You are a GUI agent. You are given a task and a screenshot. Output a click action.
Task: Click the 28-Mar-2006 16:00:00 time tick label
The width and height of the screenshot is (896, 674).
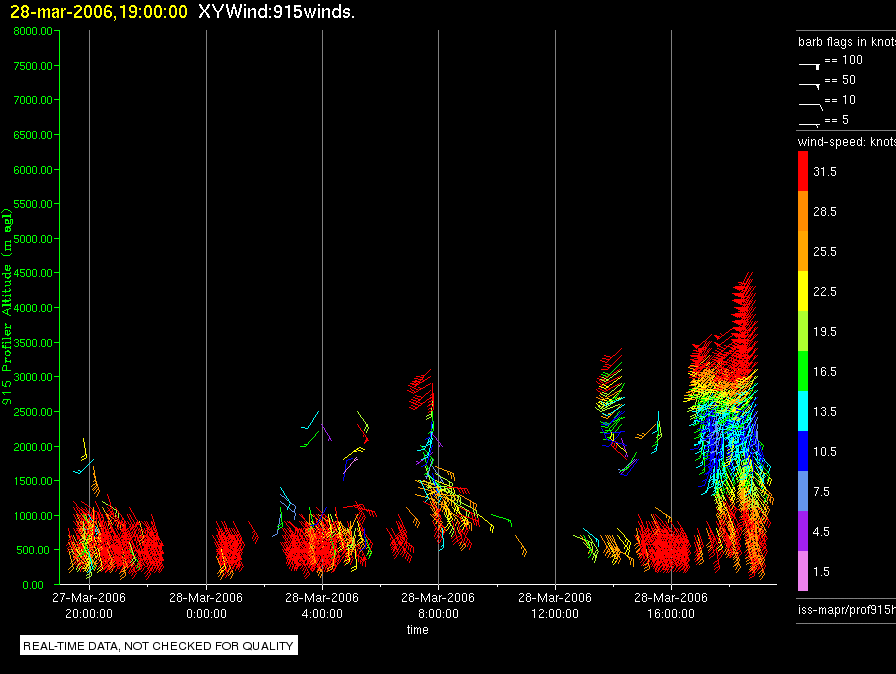[x=671, y=605]
